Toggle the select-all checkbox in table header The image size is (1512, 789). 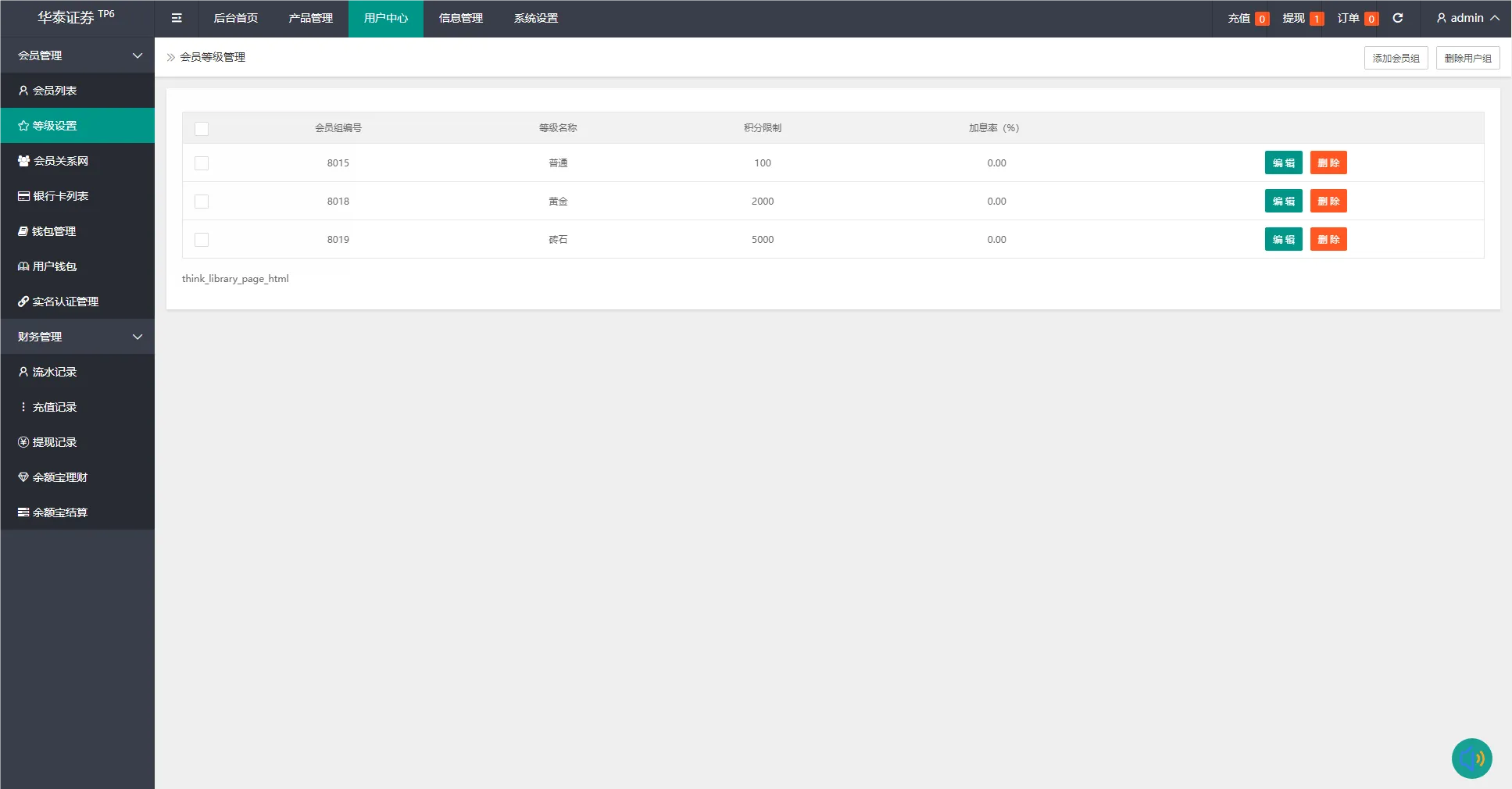202,129
